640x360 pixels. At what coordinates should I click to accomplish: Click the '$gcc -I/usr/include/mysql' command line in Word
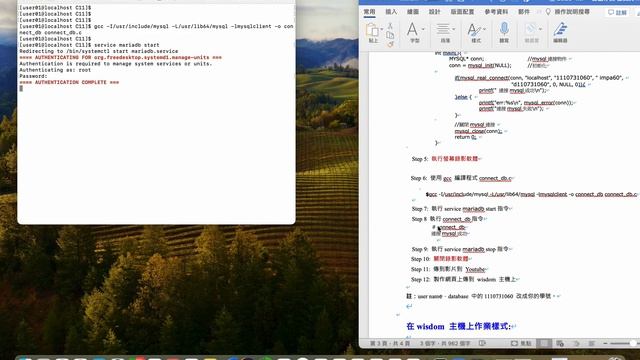click(531, 194)
